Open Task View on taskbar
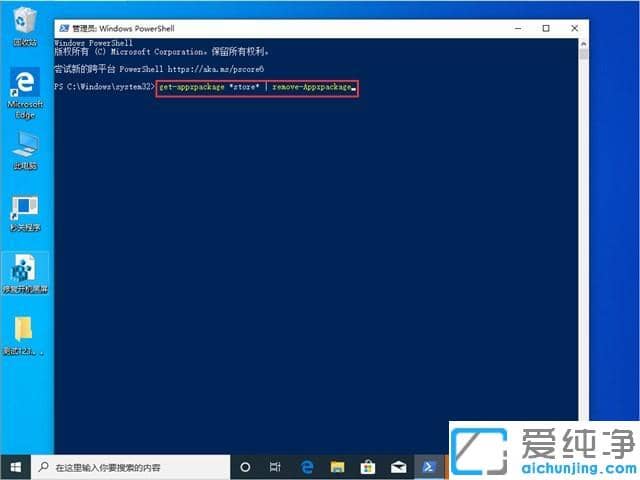 [x=275, y=467]
